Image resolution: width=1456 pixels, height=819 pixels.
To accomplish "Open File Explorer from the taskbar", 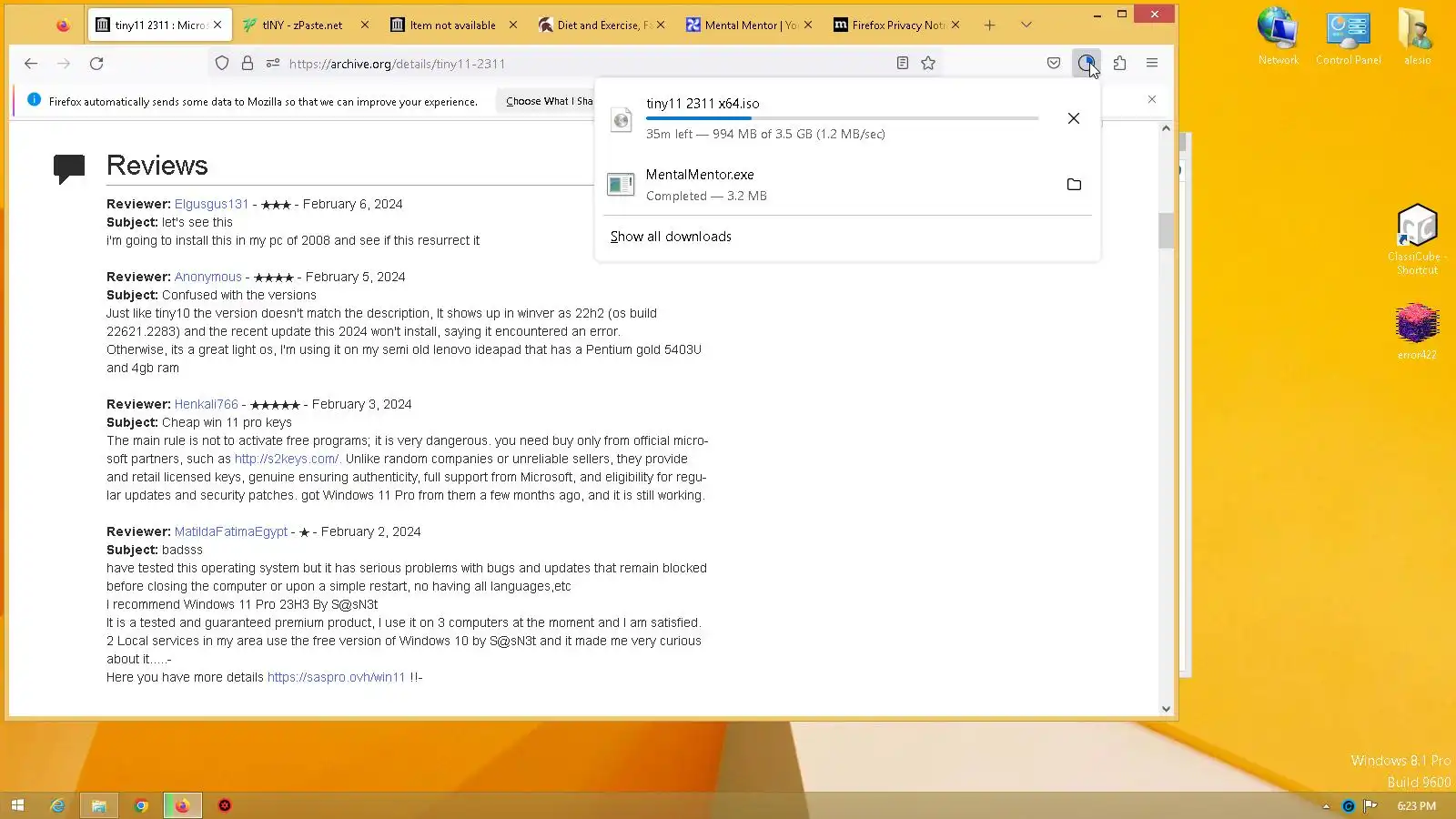I will 99,805.
